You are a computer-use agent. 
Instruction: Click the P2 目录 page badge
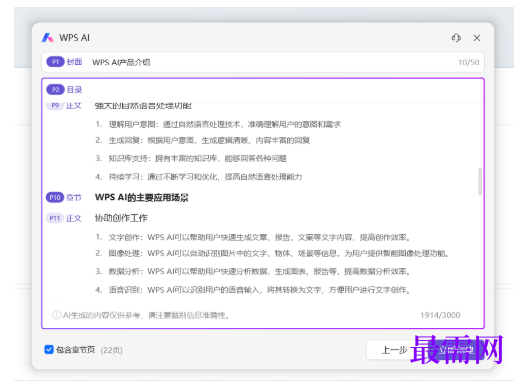55,90
